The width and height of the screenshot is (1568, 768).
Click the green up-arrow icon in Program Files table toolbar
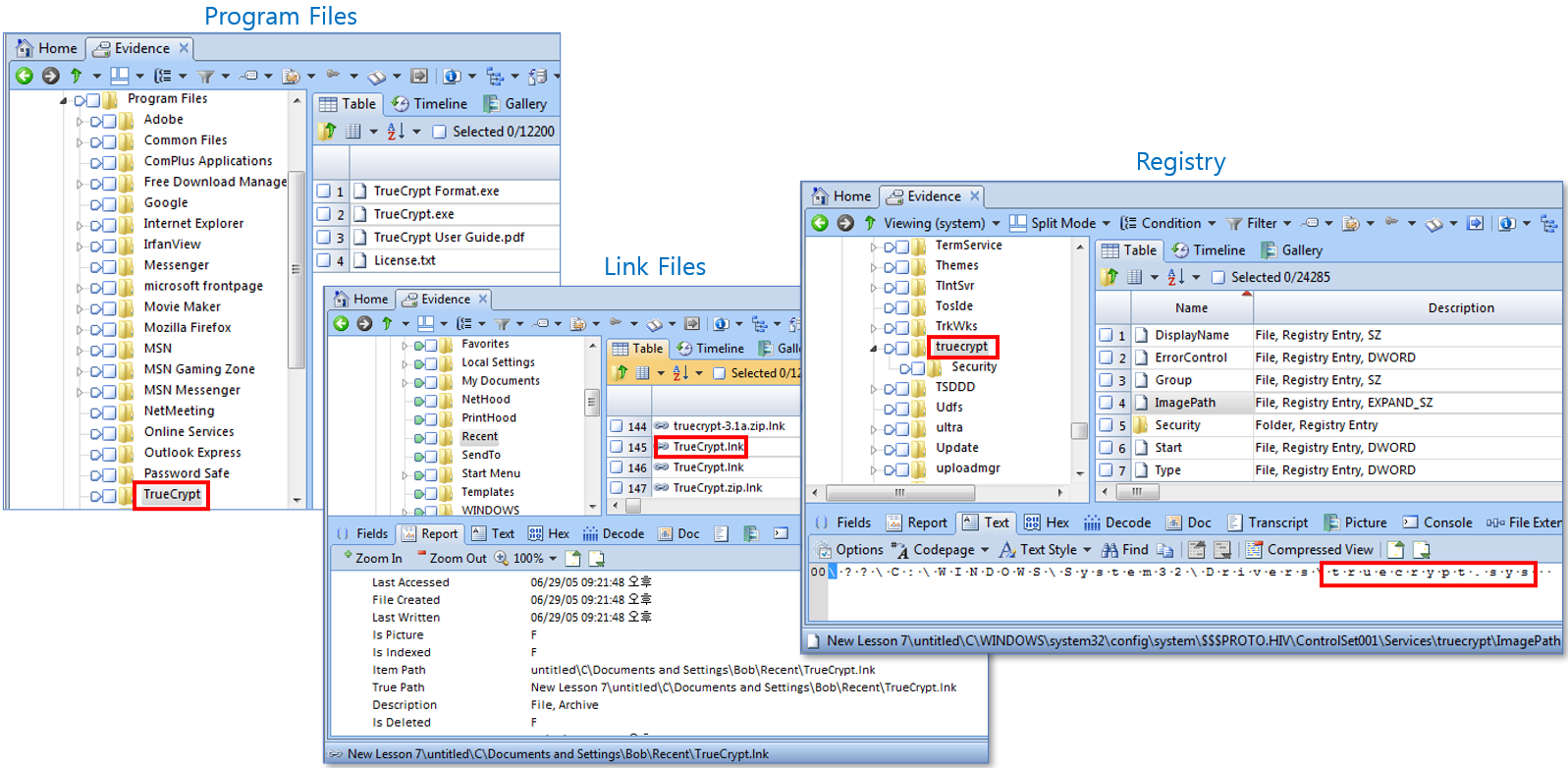[x=328, y=131]
